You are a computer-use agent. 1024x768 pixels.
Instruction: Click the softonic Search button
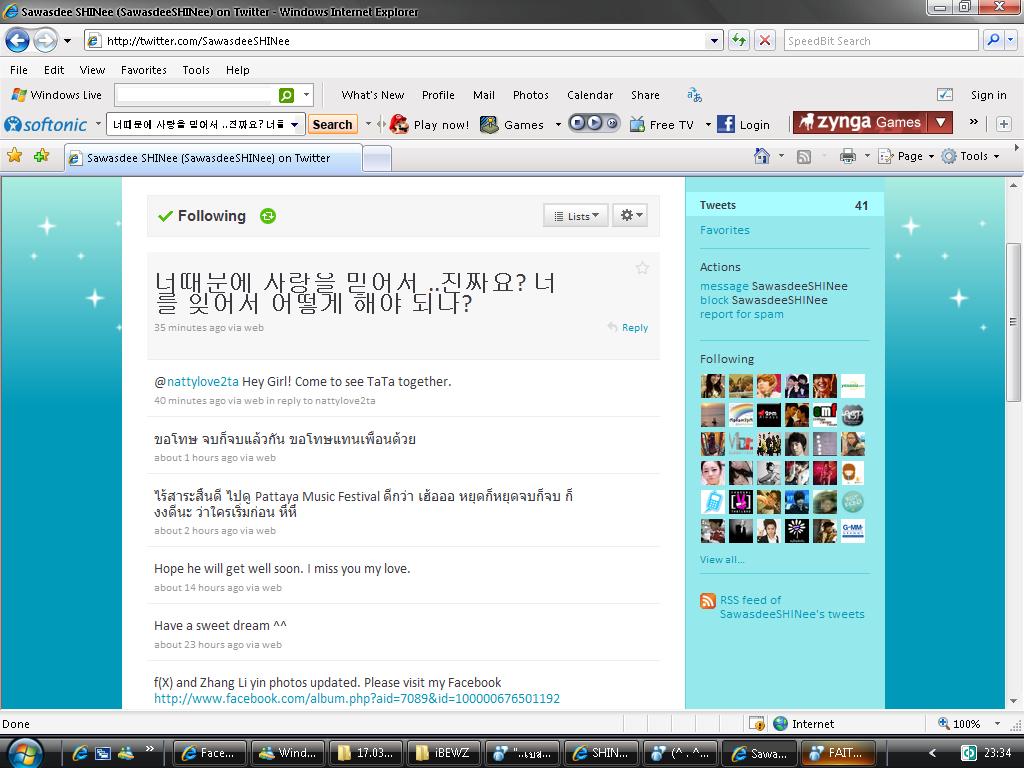(332, 124)
